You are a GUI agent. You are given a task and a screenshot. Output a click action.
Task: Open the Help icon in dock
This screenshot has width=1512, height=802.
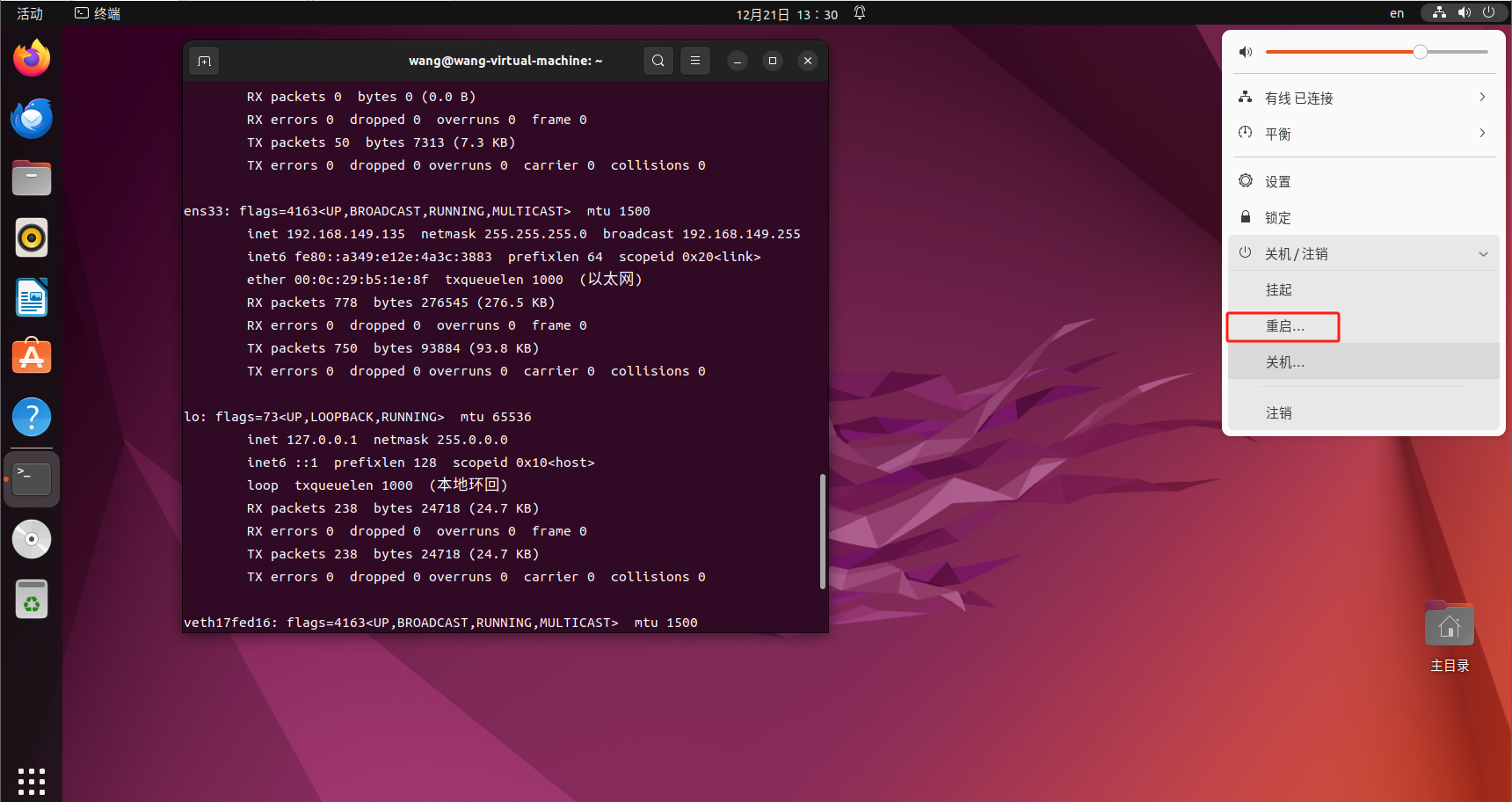point(32,417)
